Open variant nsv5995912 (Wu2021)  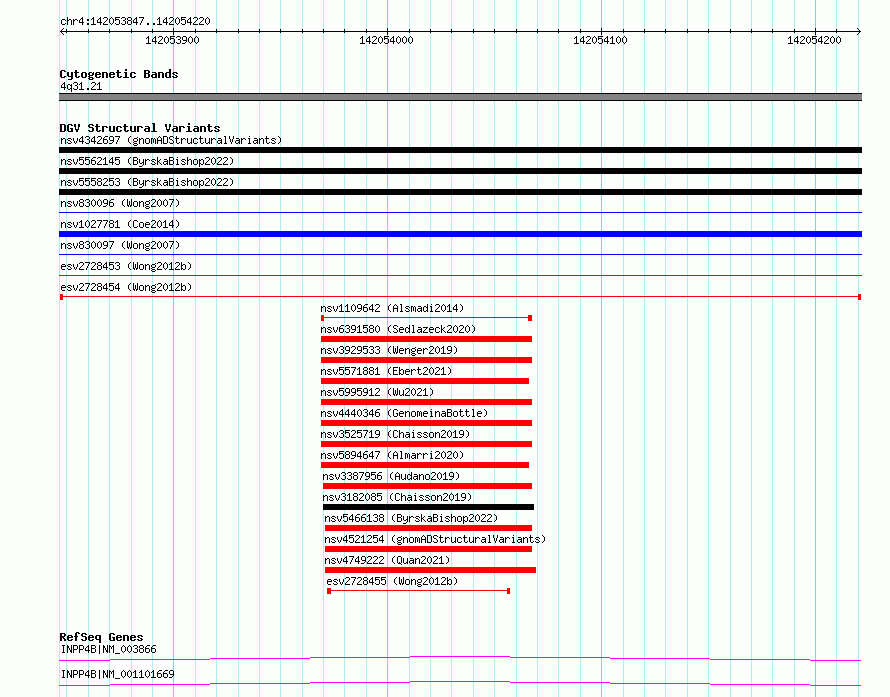tap(377, 392)
